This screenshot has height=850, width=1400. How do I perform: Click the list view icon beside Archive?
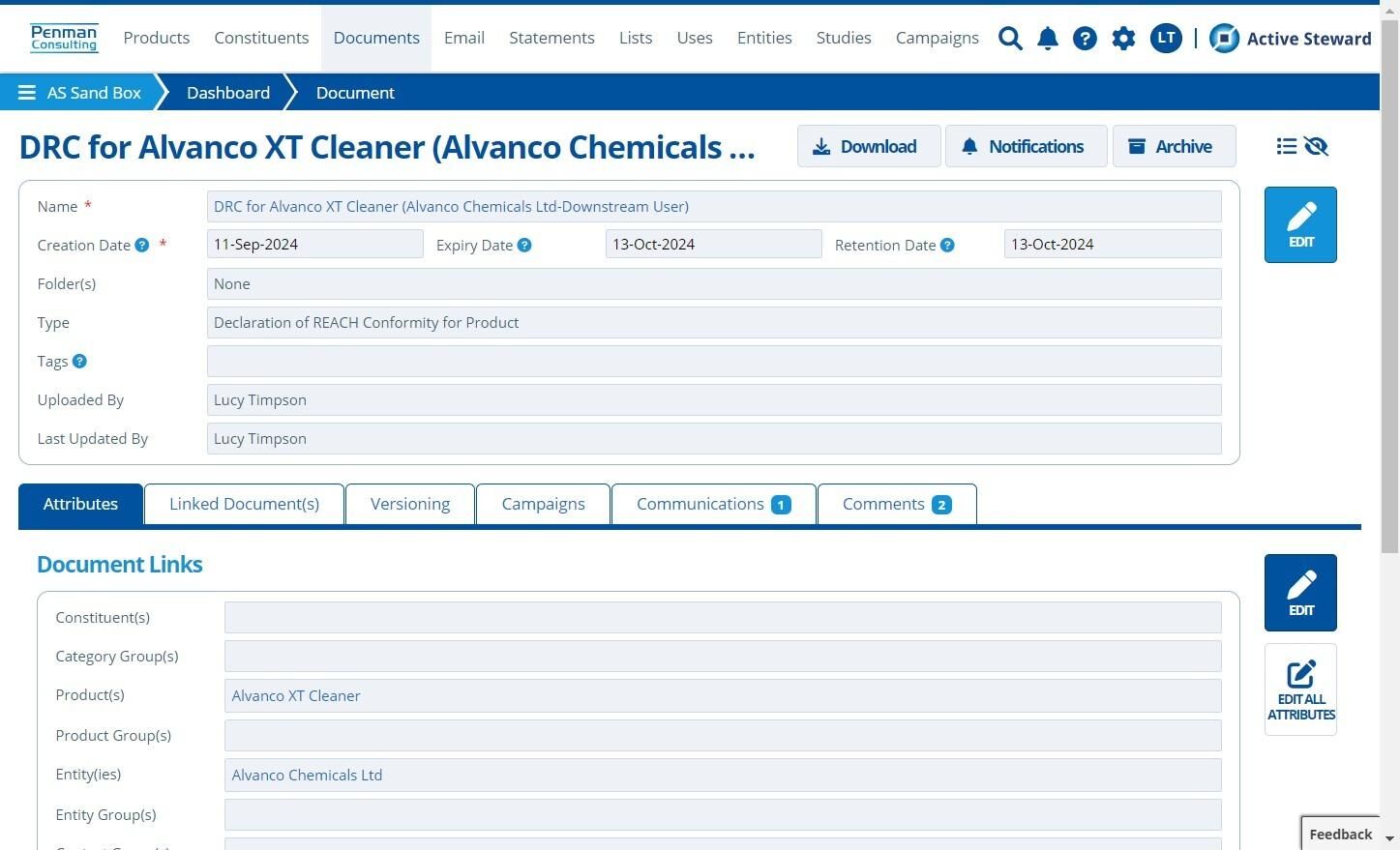click(x=1286, y=146)
